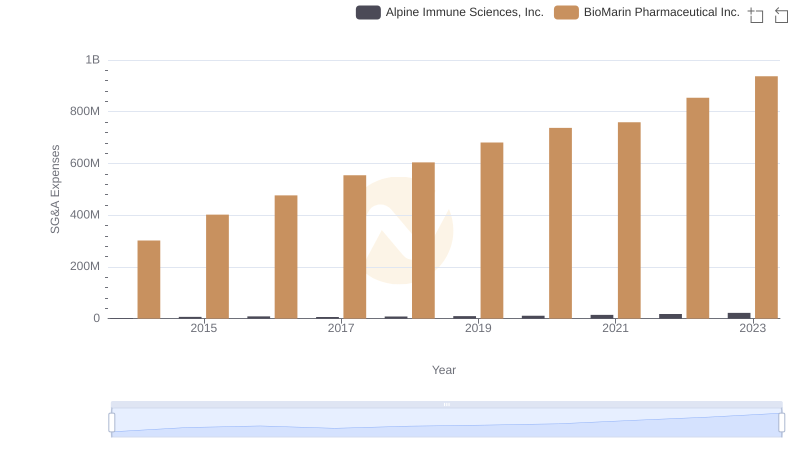
Task: Click the 2015 x-axis label
Action: coord(204,328)
